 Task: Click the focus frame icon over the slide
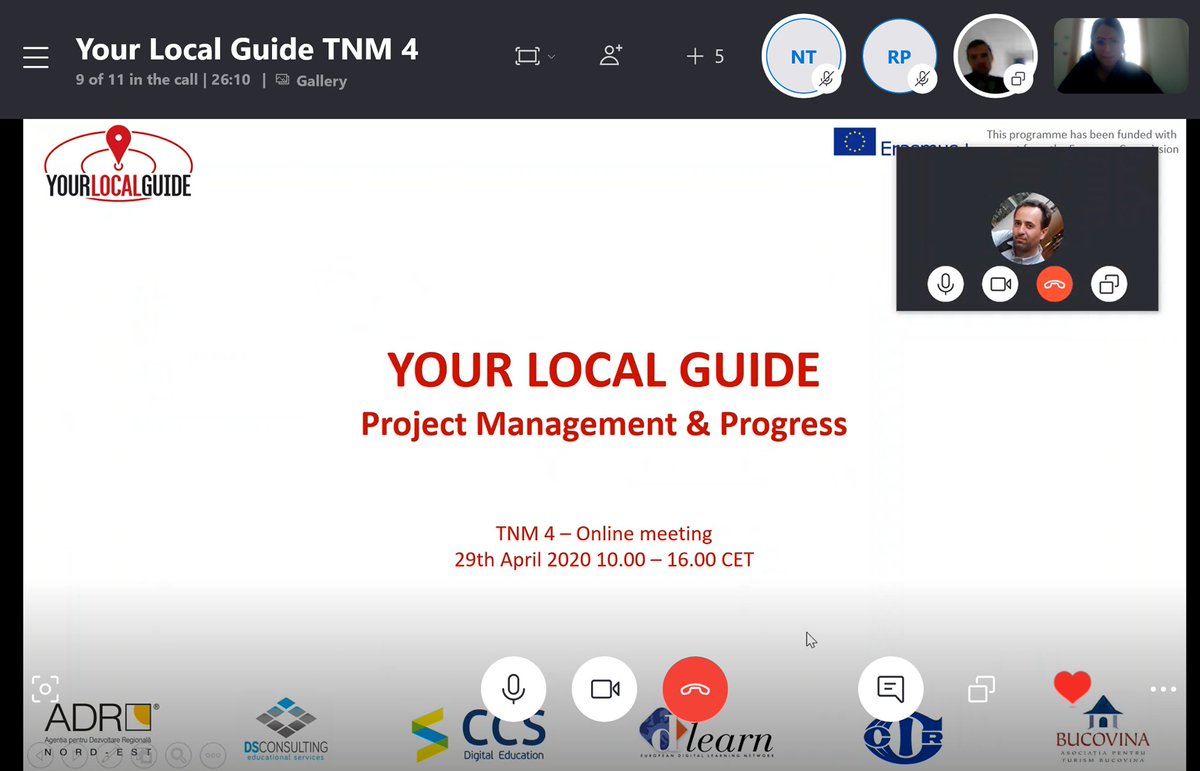tap(45, 689)
